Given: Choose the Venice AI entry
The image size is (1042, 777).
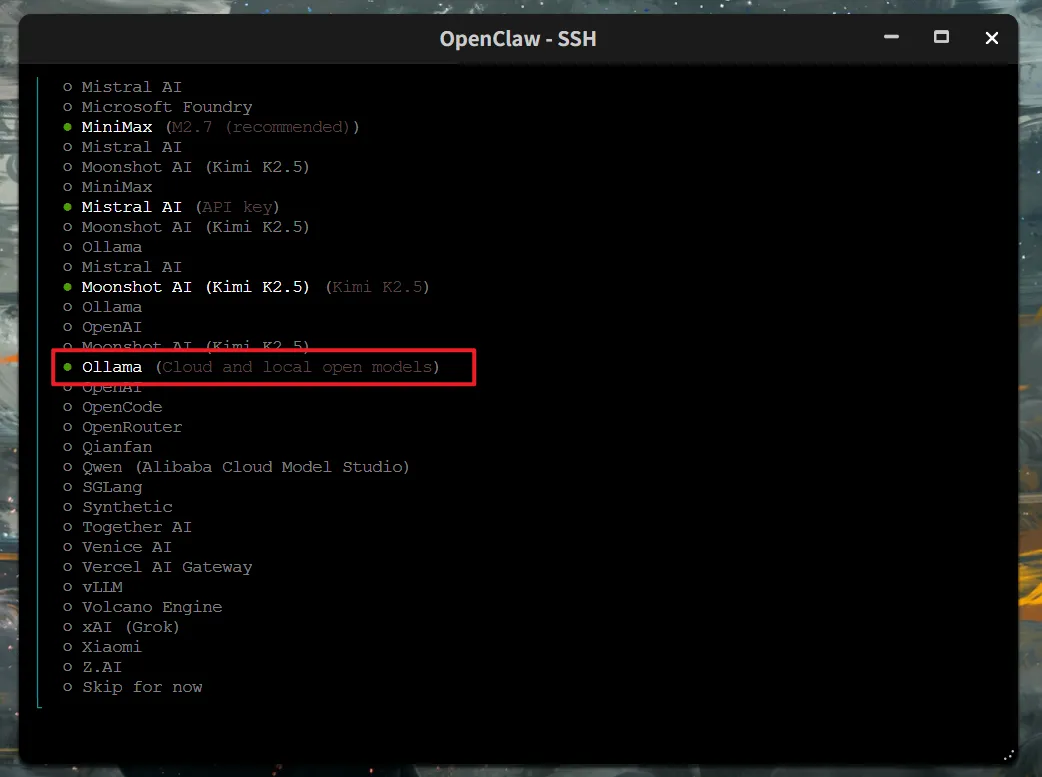Looking at the screenshot, I should (118, 547).
